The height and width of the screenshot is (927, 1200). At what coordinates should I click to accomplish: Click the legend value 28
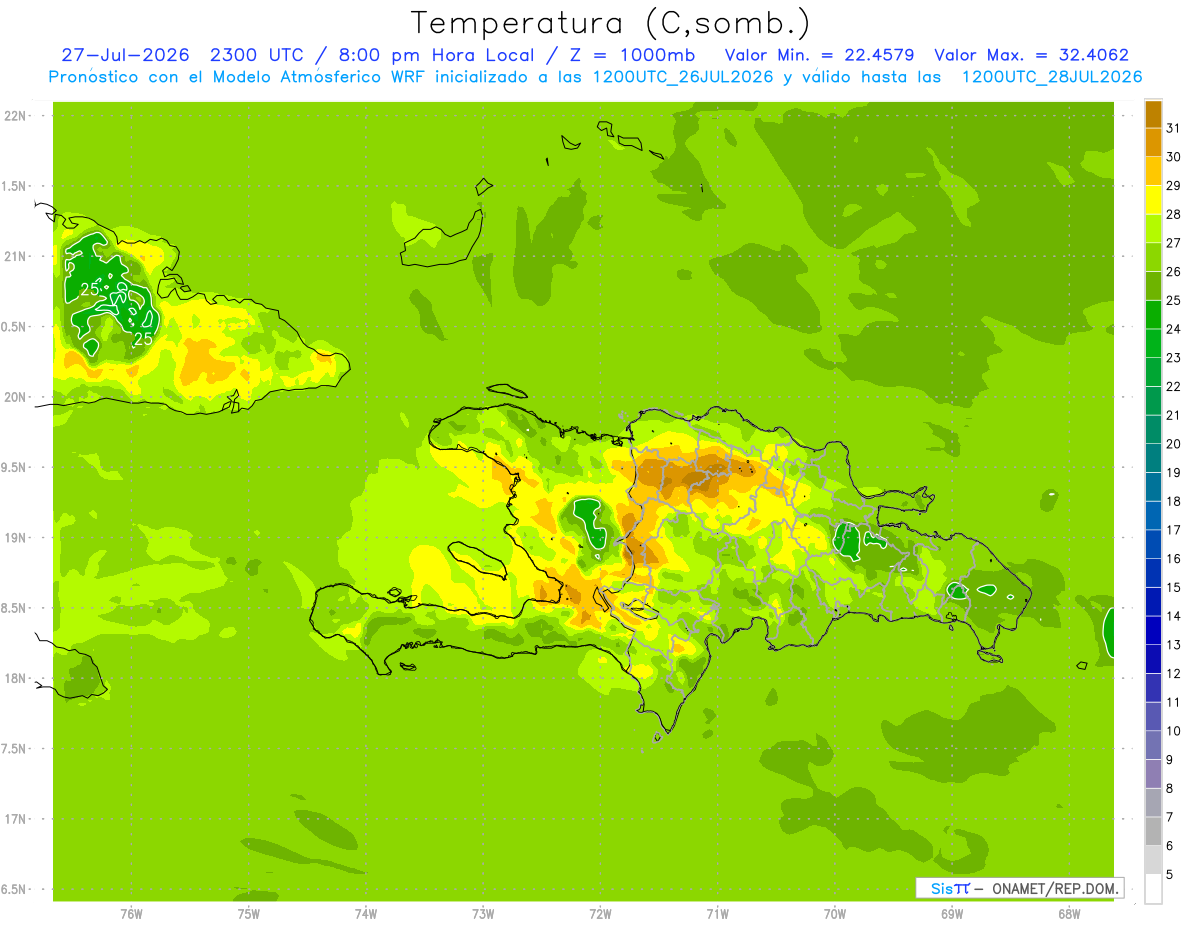[1173, 214]
